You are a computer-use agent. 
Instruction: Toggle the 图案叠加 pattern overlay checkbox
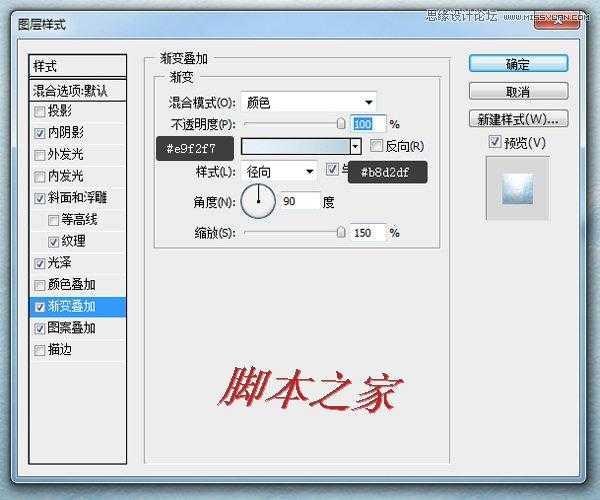39,328
